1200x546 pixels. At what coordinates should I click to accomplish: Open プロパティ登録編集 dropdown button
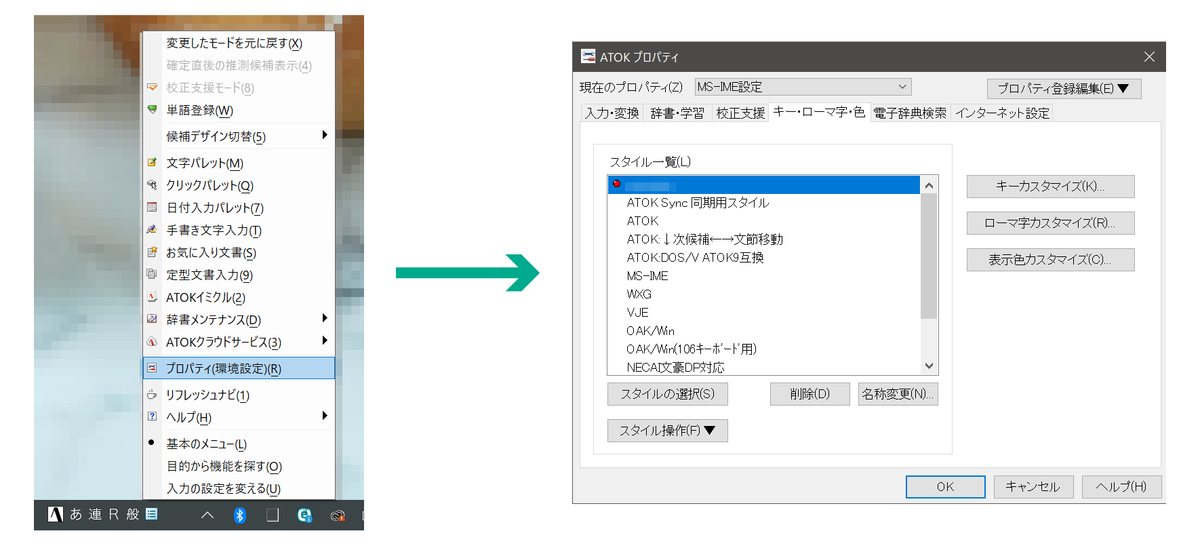(x=1063, y=89)
